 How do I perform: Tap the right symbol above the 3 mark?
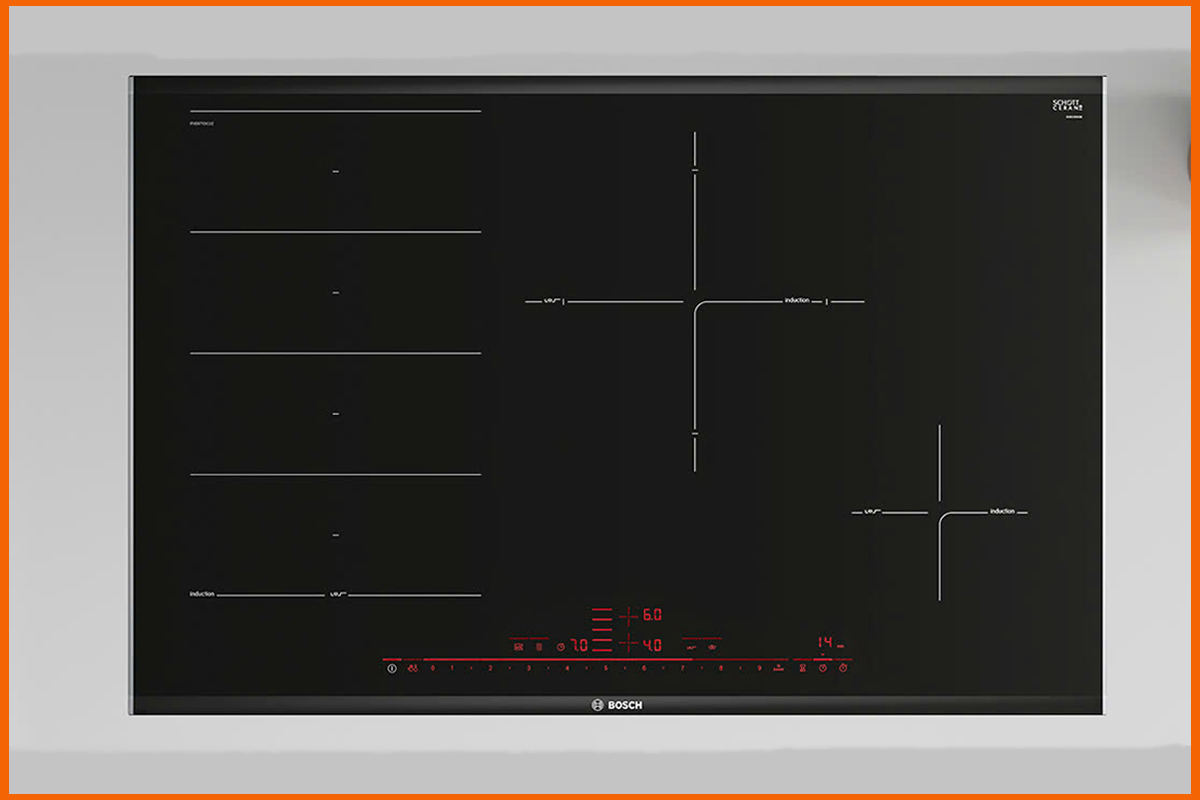(x=538, y=647)
